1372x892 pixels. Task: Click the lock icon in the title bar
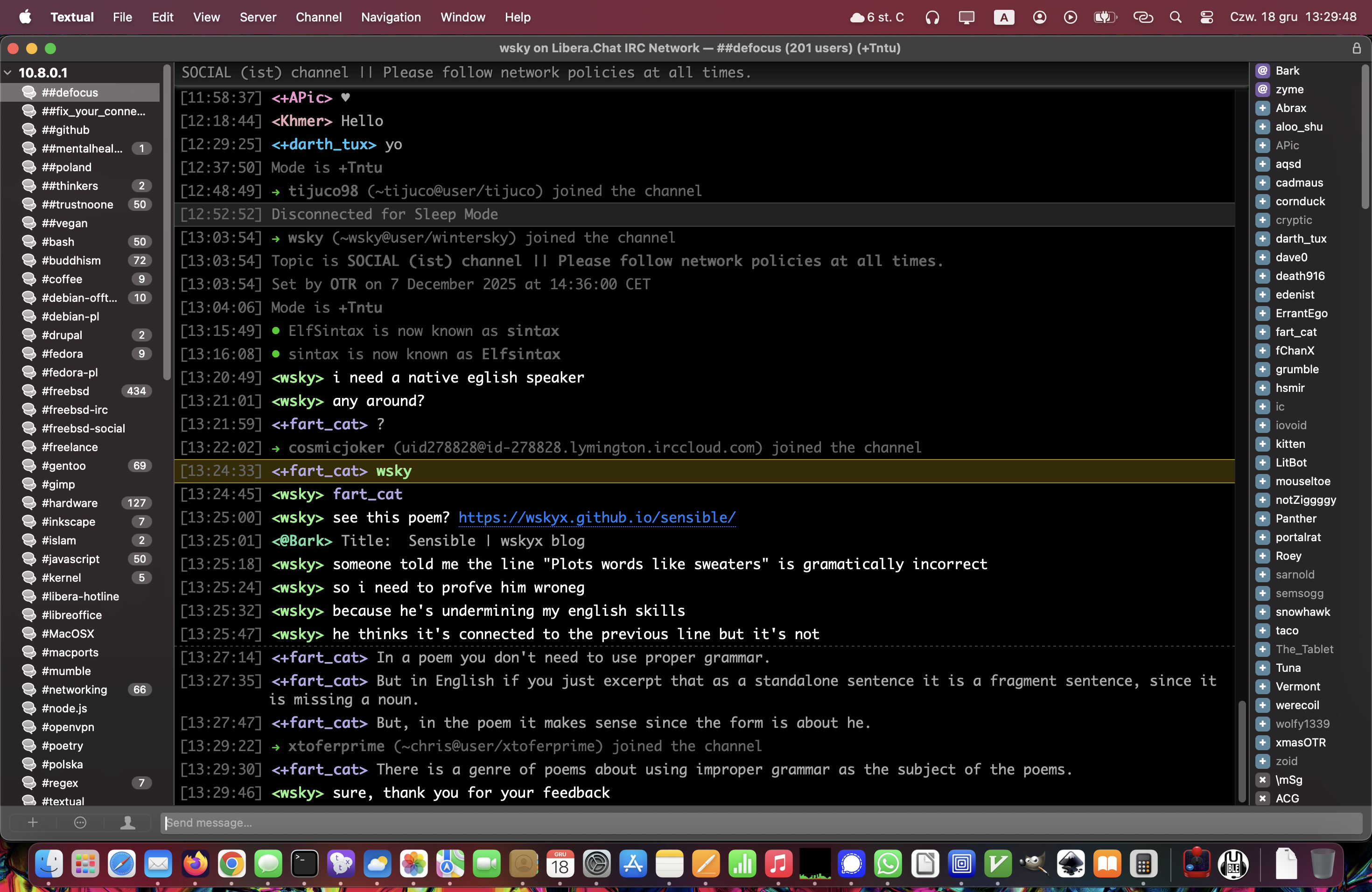1357,49
